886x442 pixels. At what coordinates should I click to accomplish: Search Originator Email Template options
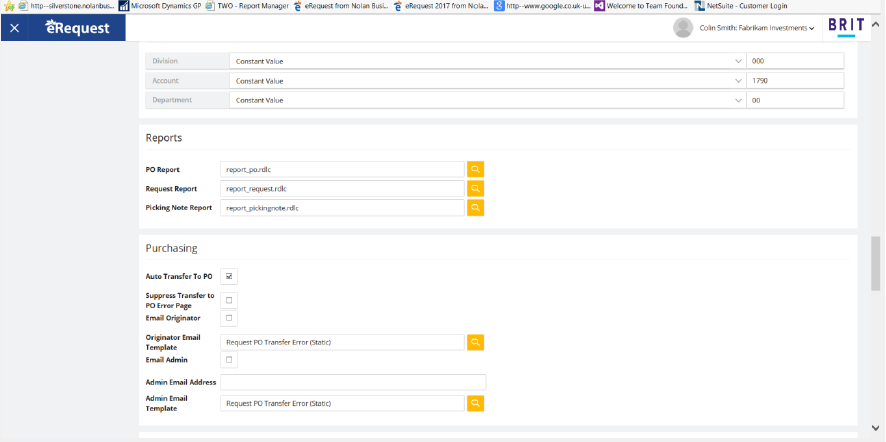pyautogui.click(x=476, y=342)
